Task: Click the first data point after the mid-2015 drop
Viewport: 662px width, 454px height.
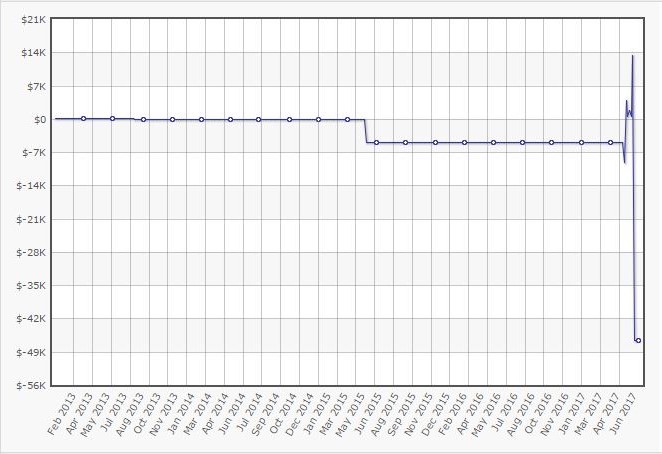Action: coord(377,143)
